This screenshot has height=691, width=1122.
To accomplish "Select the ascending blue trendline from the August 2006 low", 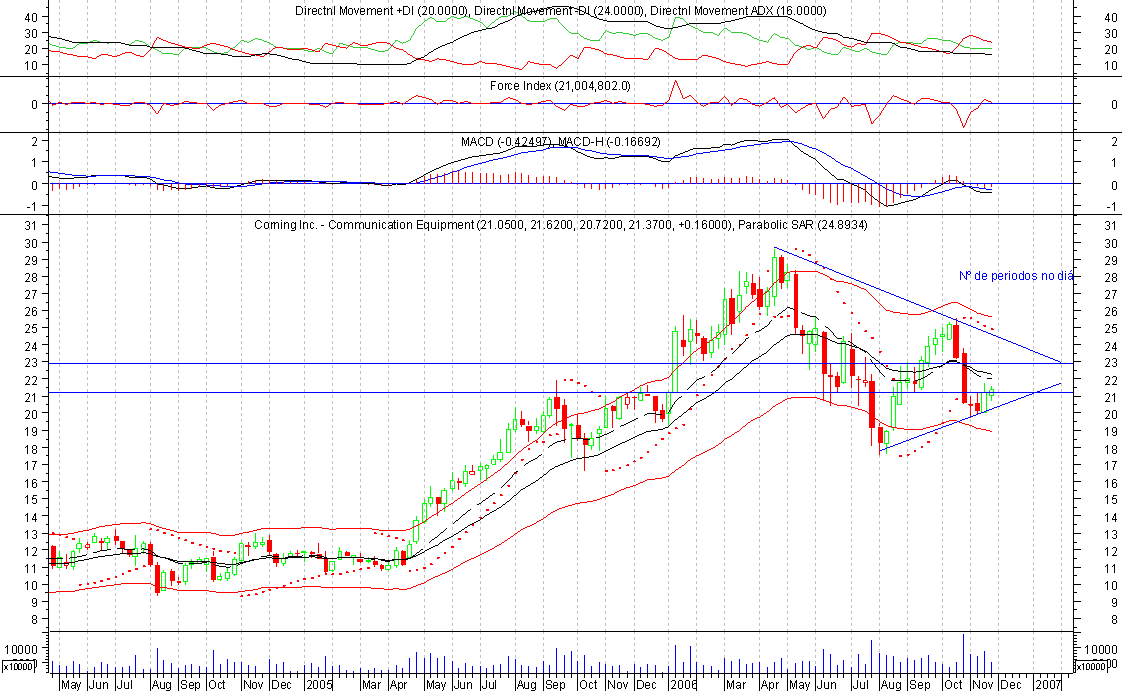I will 971,419.
